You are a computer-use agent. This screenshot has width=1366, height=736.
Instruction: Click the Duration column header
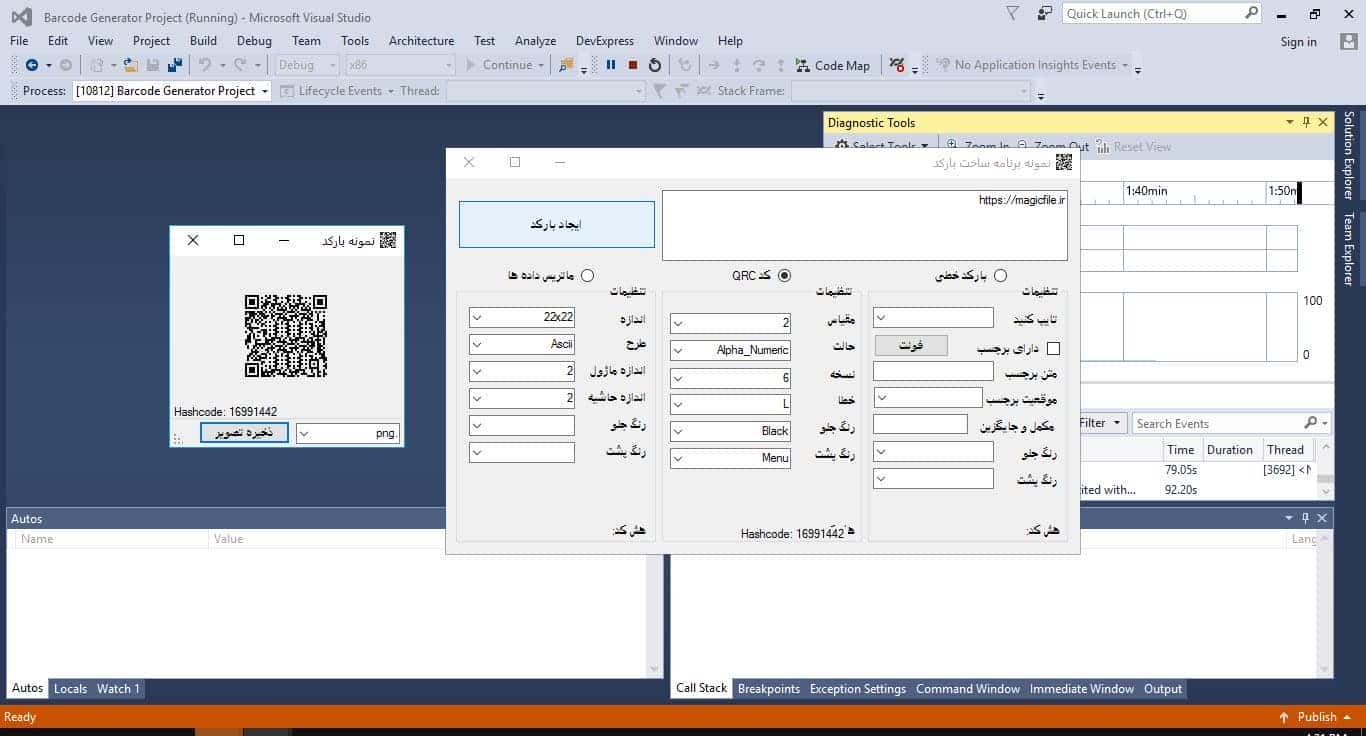(x=1230, y=450)
